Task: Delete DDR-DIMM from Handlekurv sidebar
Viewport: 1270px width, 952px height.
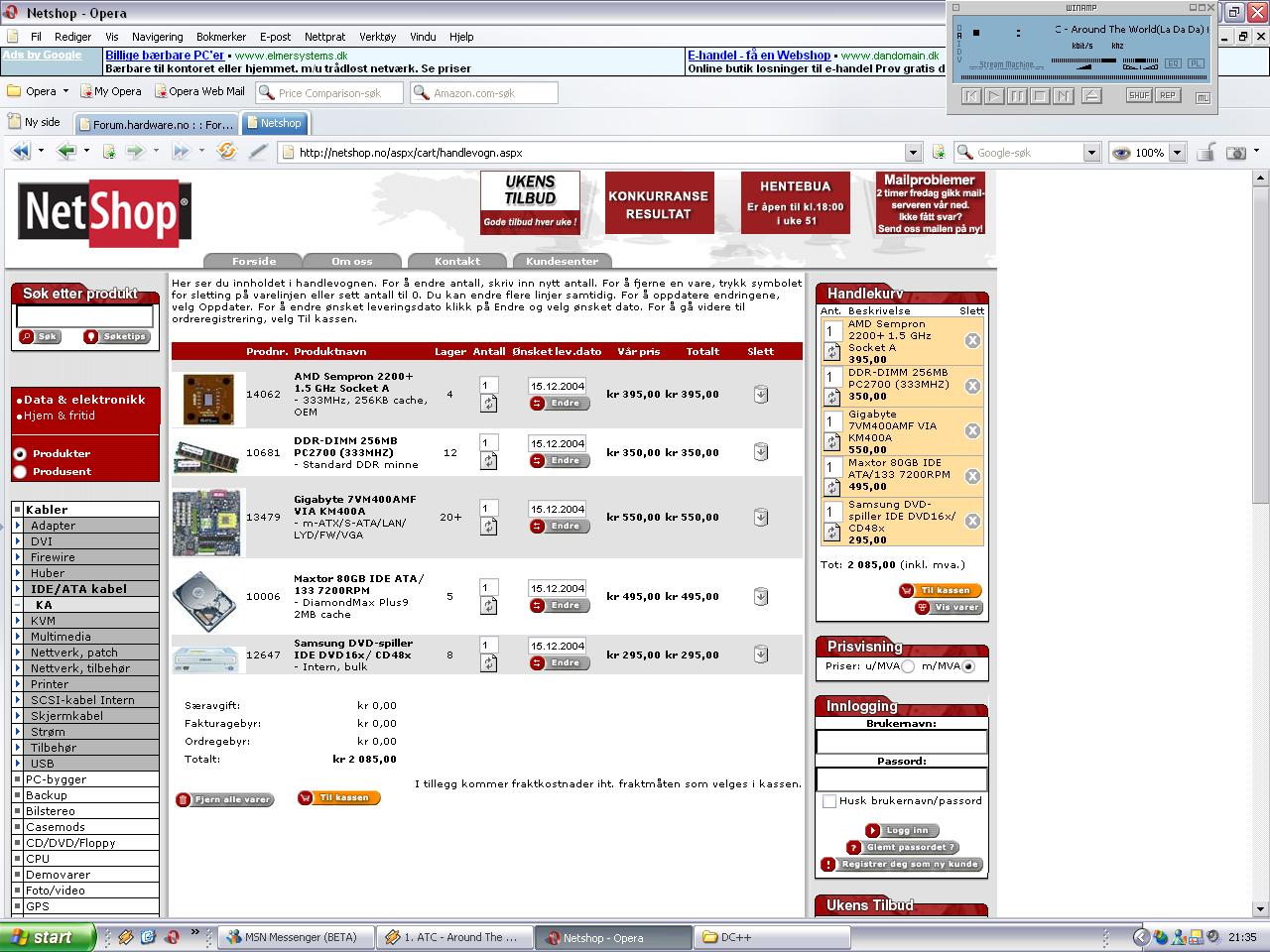Action: pyautogui.click(x=972, y=386)
